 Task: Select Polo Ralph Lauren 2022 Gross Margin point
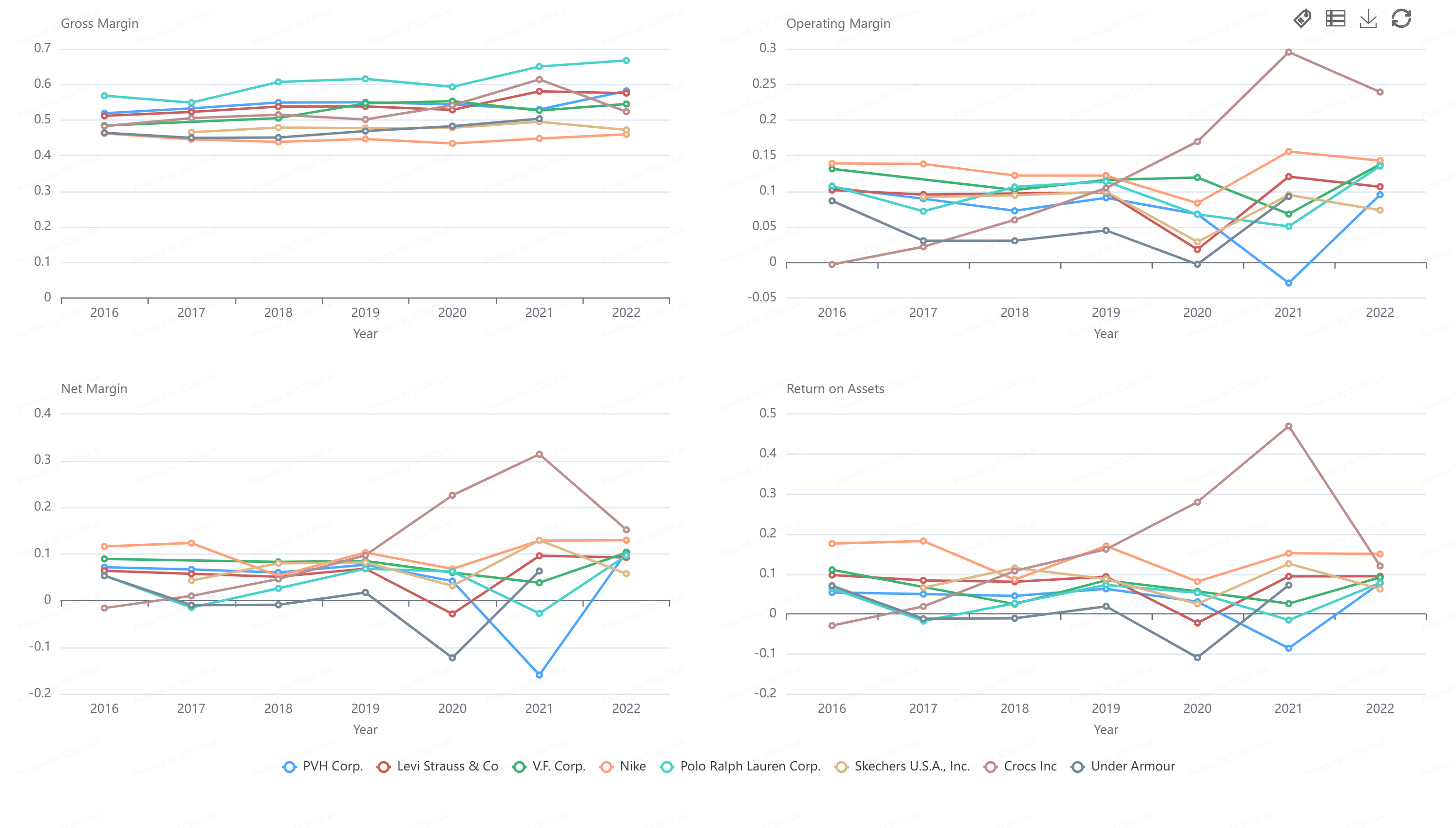click(x=626, y=60)
